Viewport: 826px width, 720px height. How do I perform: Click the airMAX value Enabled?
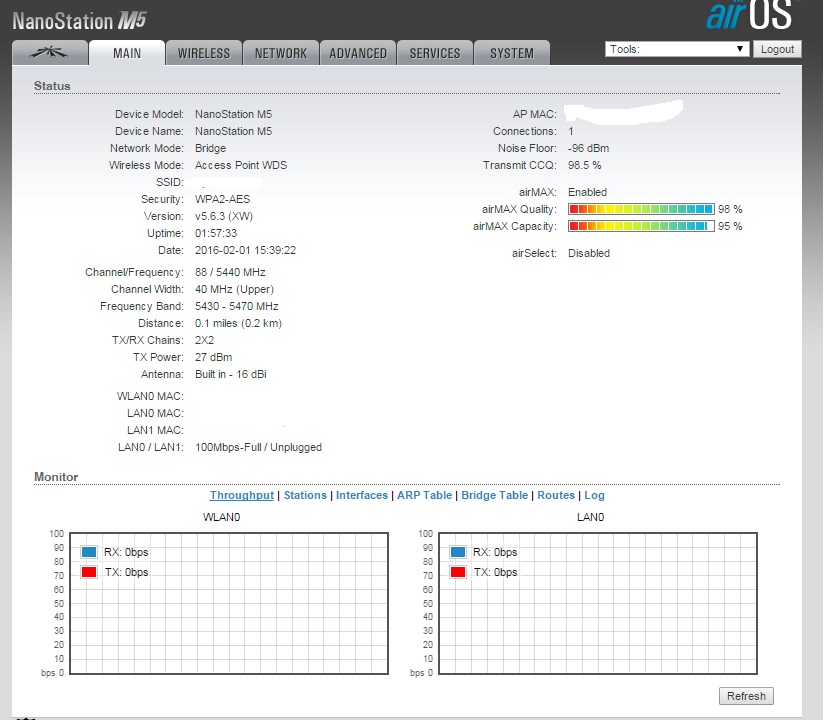point(587,192)
